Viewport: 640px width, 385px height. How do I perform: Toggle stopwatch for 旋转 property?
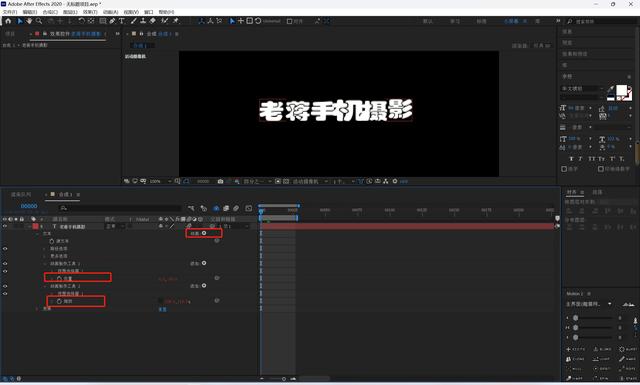pos(59,301)
